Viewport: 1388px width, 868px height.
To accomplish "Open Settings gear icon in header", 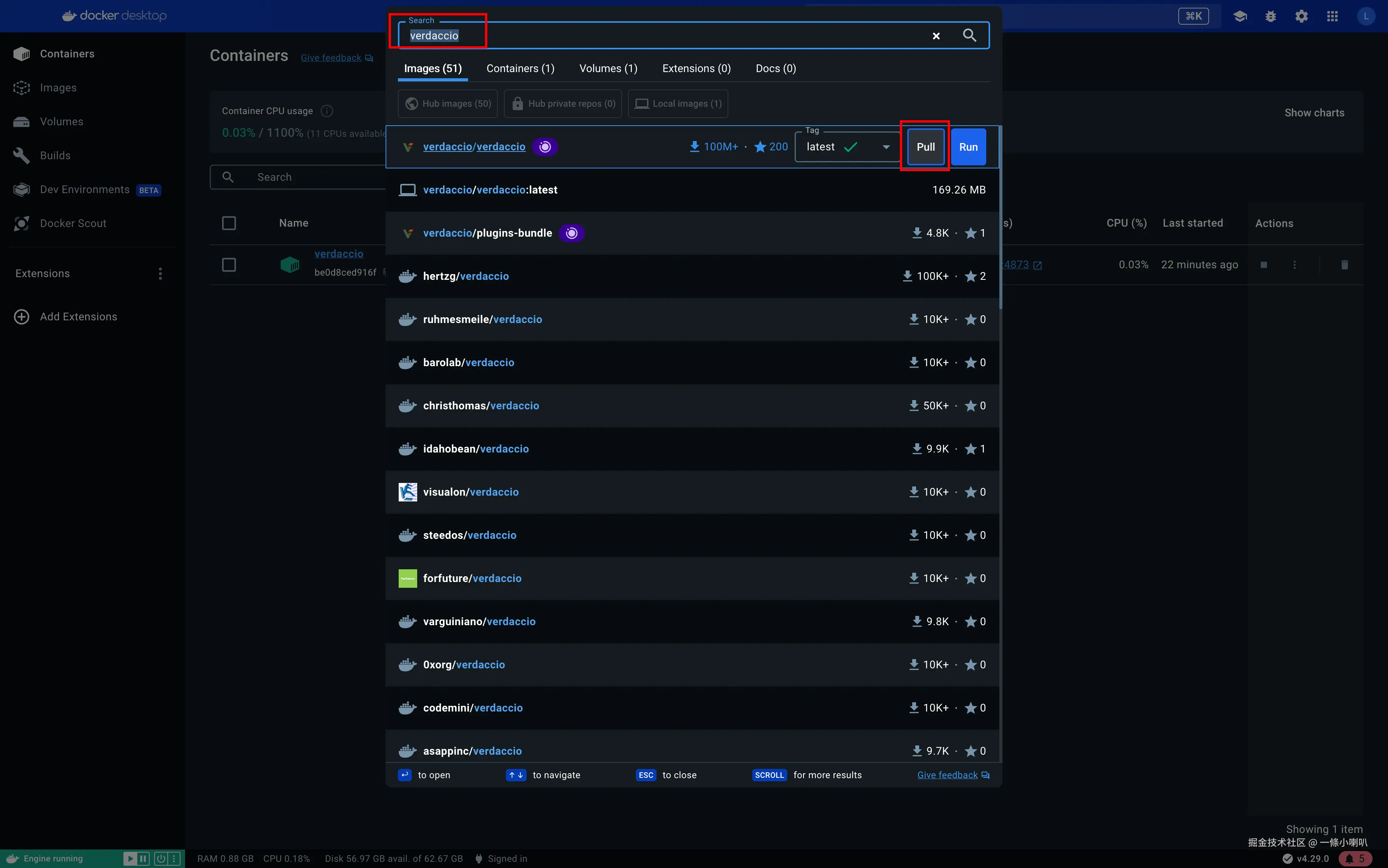I will tap(1301, 16).
